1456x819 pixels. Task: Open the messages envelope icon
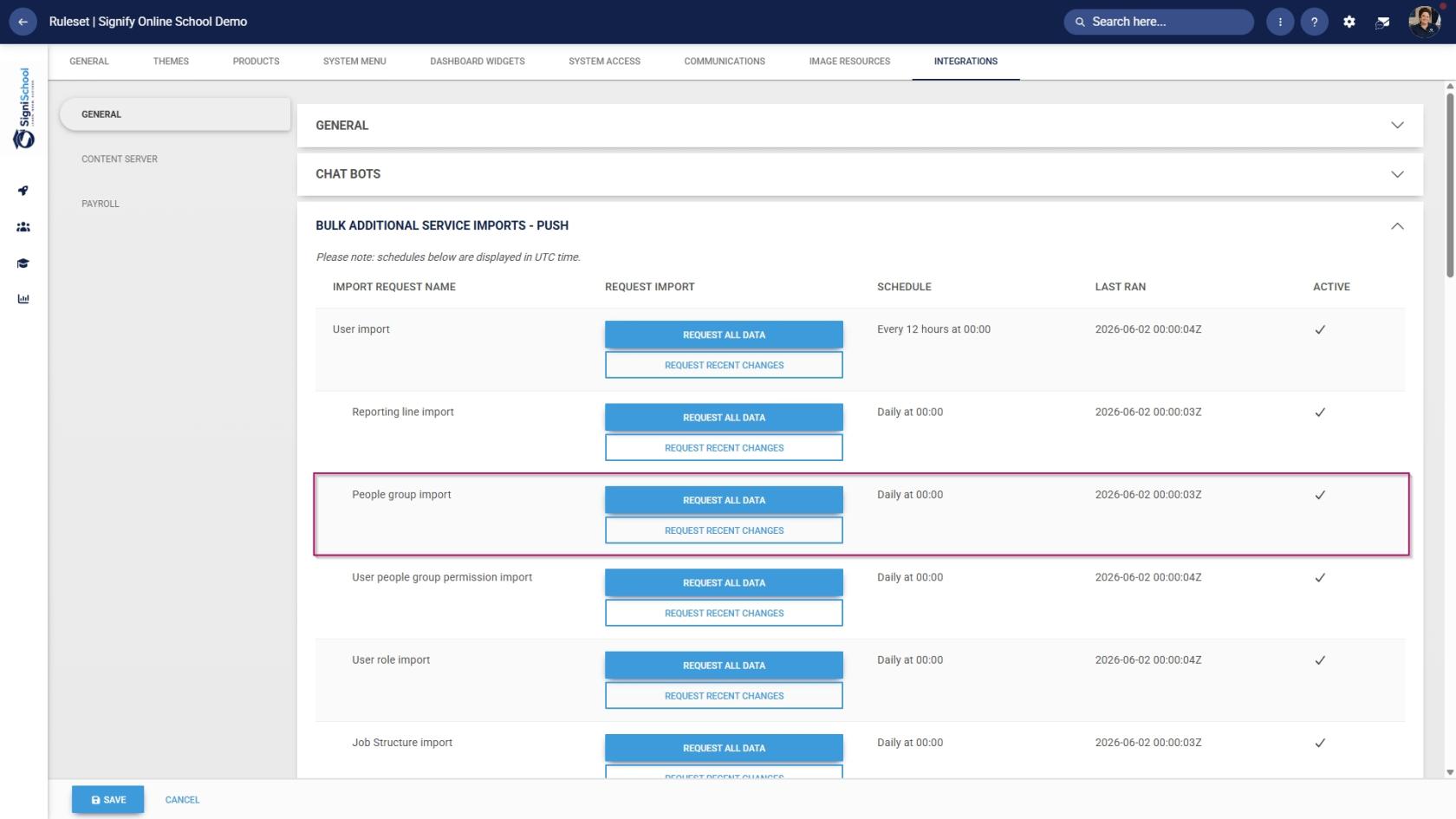(1382, 22)
